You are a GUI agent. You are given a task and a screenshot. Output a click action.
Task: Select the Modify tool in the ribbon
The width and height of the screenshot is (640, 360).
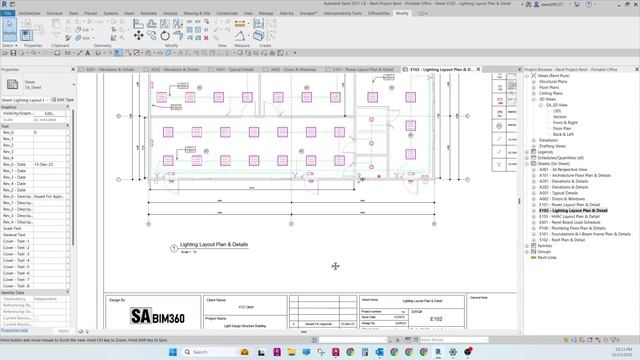coord(9,29)
